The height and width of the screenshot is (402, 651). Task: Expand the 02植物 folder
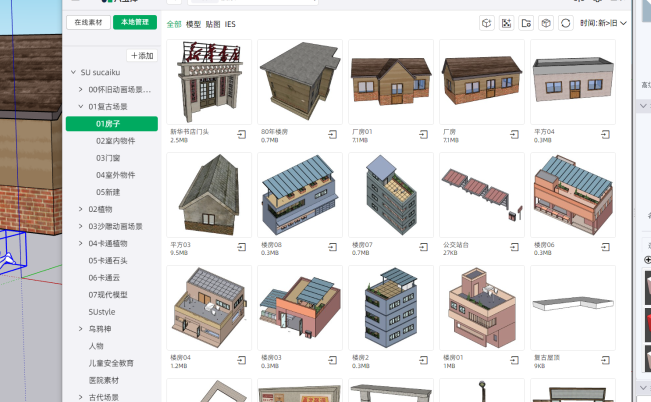[x=81, y=209]
